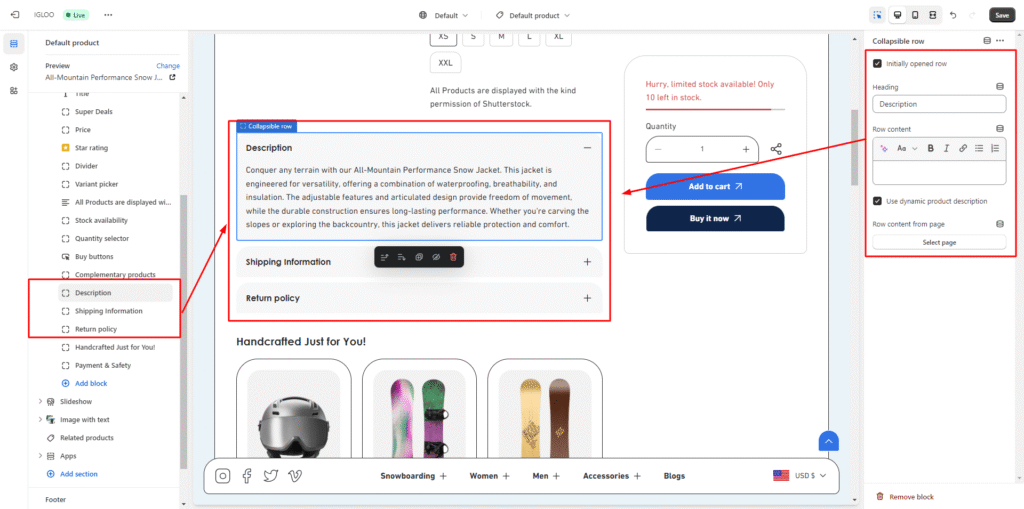This screenshot has width=1024, height=509.
Task: Toggle Initially opened row checkbox
Action: click(x=878, y=63)
